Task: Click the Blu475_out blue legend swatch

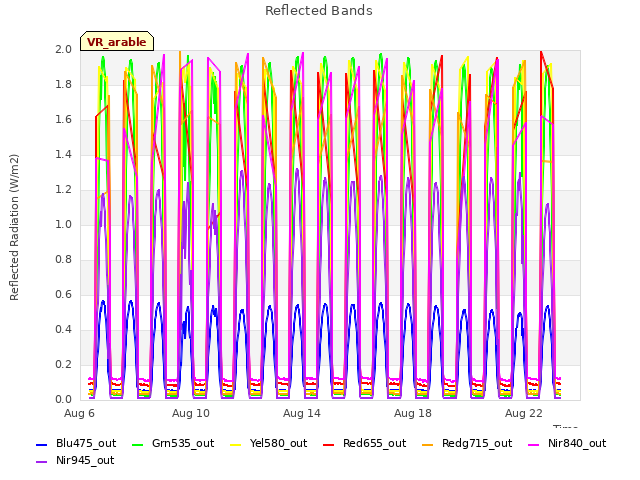Action: [x=42, y=445]
